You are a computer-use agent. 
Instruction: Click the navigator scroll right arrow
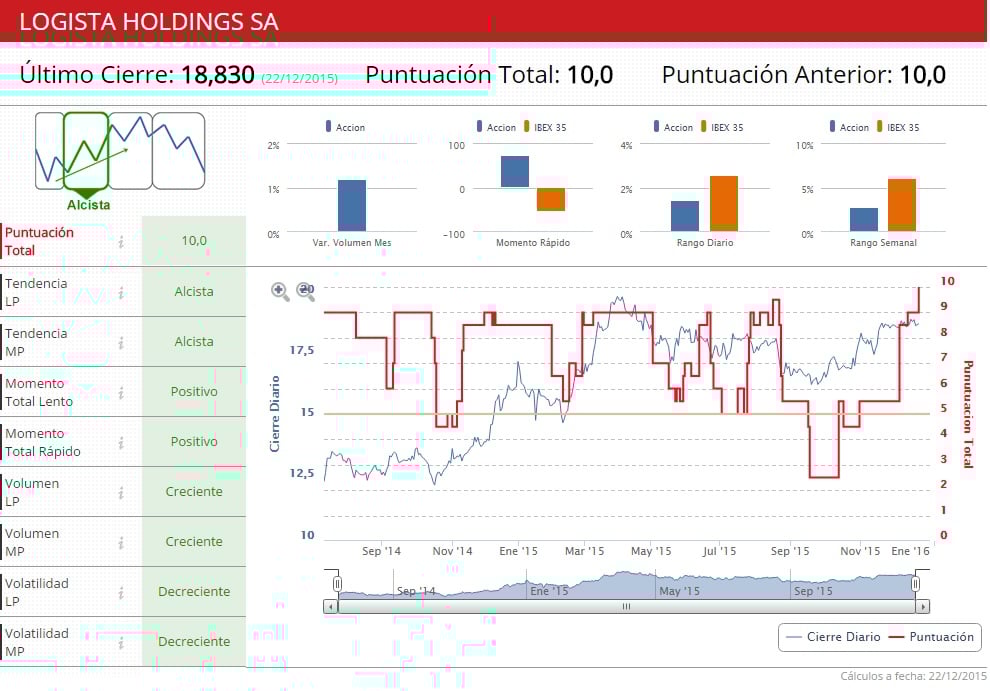point(922,606)
